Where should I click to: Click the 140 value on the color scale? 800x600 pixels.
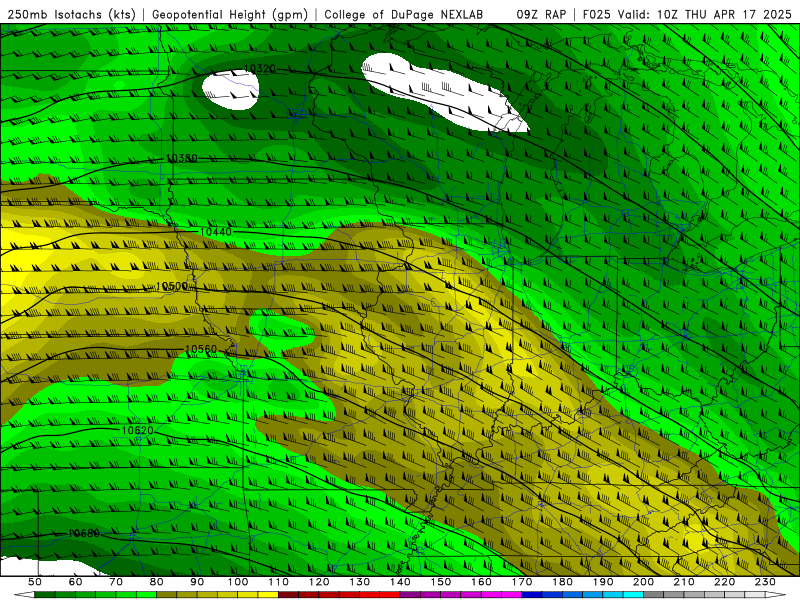coord(400,582)
